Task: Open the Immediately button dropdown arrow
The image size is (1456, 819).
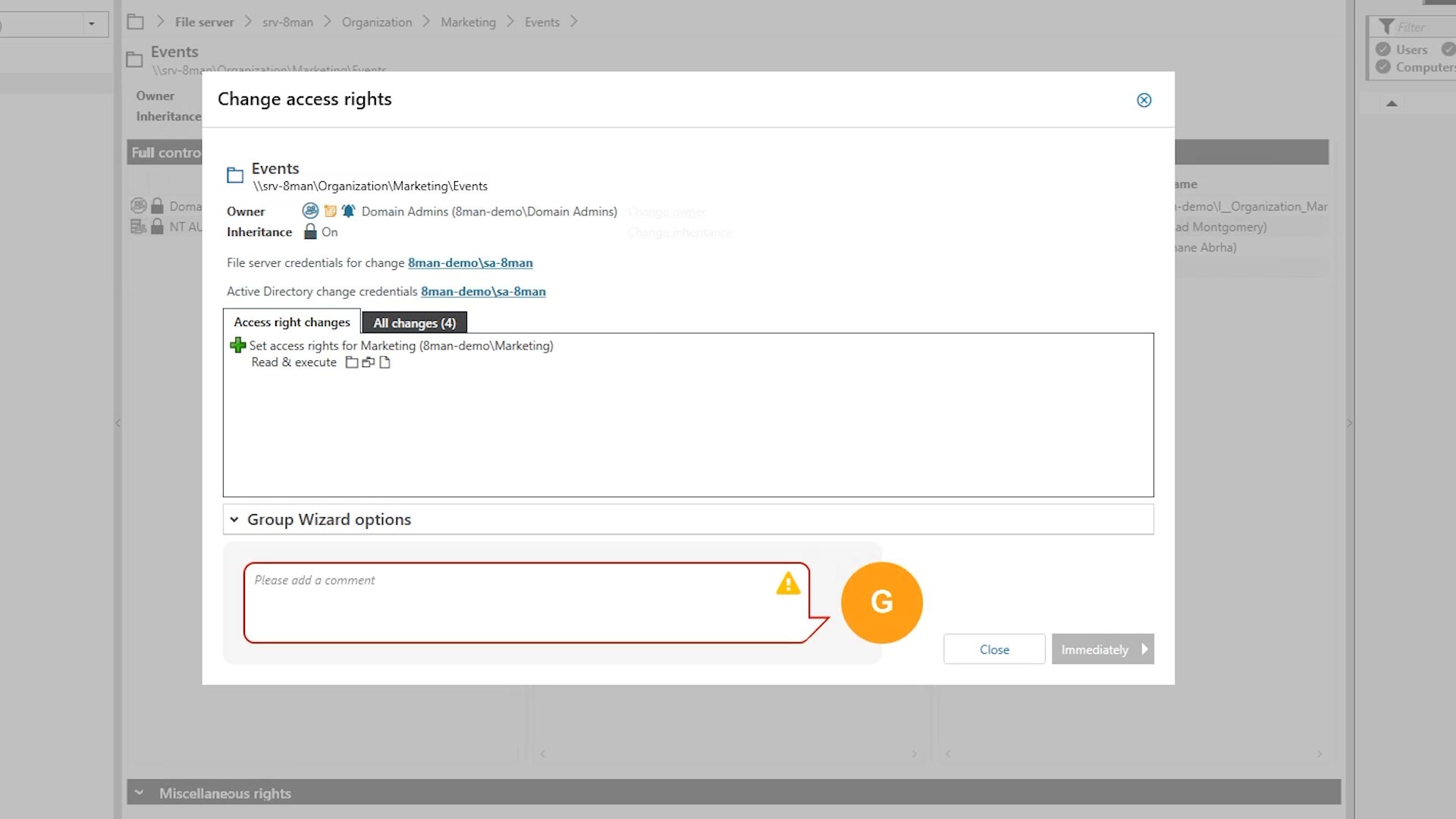Action: [1144, 649]
